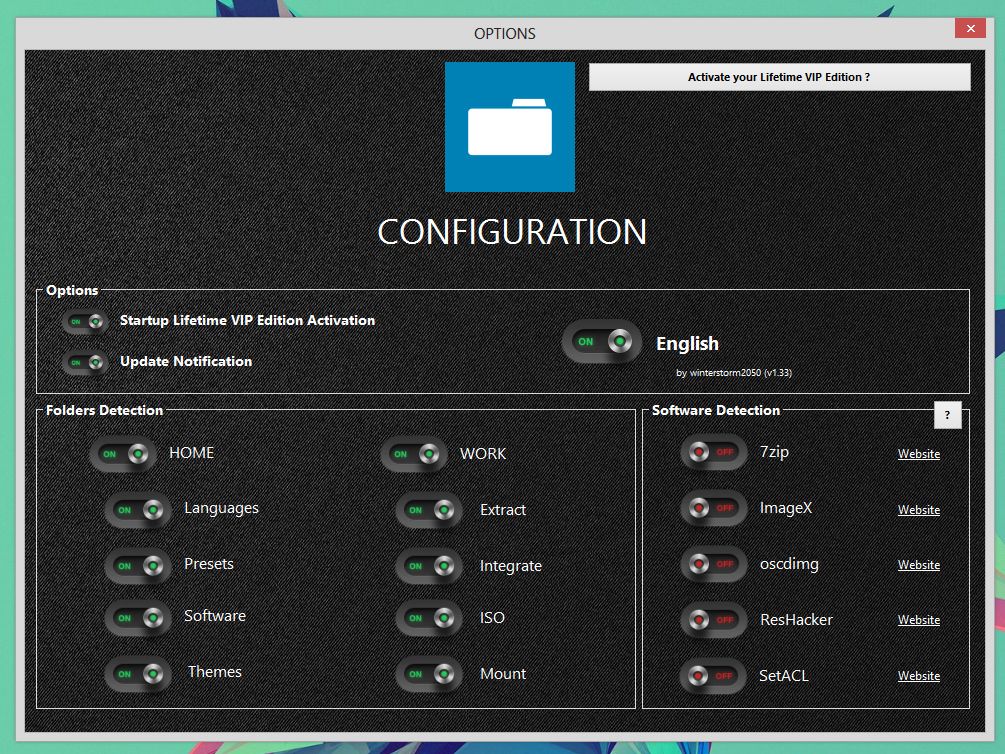
Task: Toggle the Themes folder switch
Action: [138, 673]
